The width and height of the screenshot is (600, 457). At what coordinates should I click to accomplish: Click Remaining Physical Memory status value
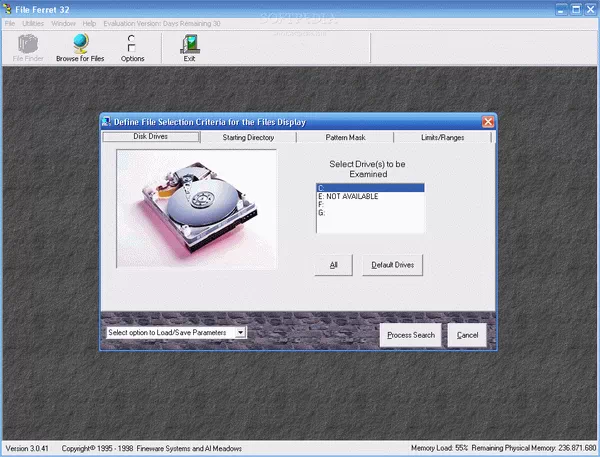534,448
